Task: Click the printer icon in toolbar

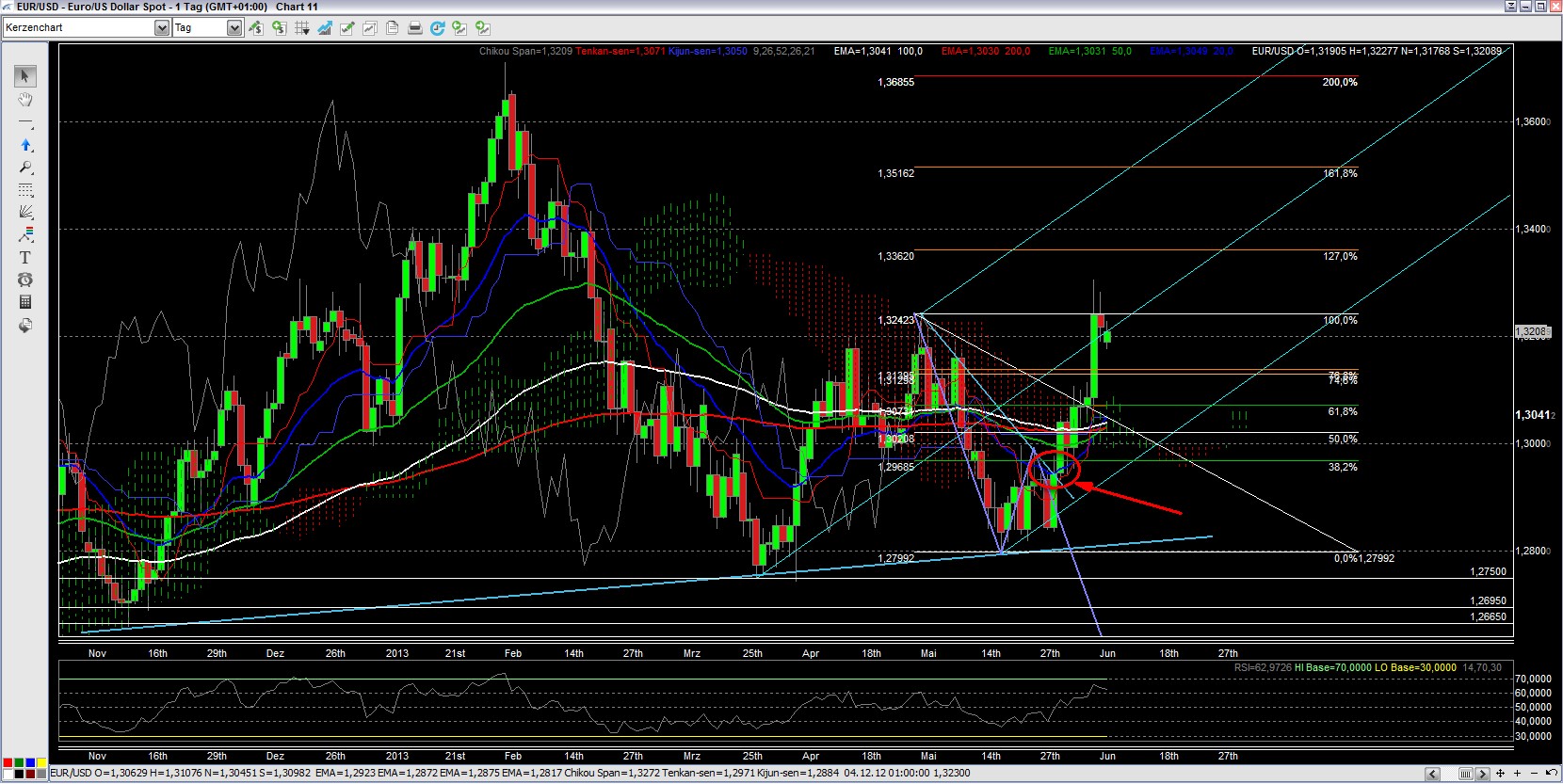Action: 414,28
